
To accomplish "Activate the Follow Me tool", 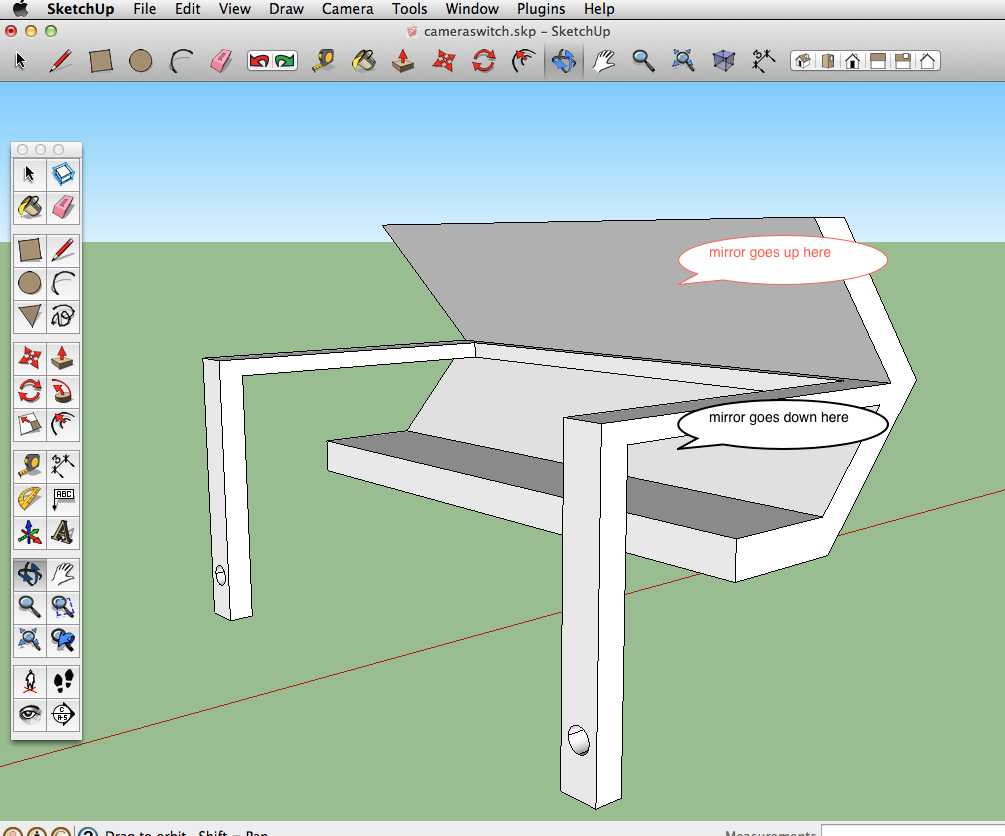I will (x=64, y=390).
